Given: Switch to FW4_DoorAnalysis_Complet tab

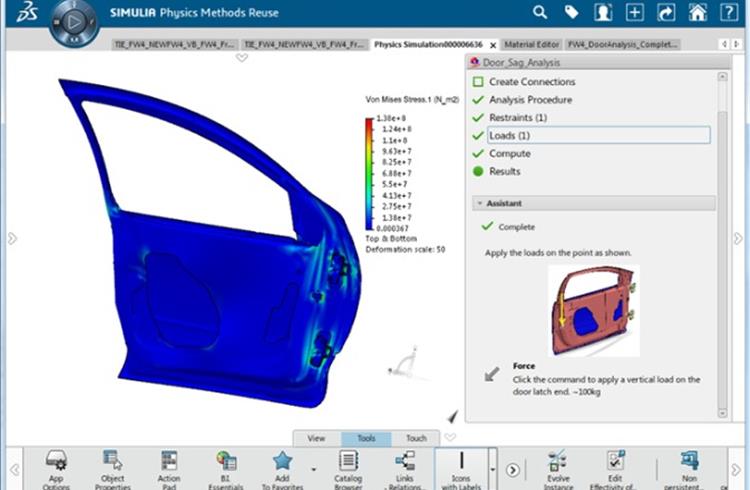Looking at the screenshot, I should coord(622,45).
